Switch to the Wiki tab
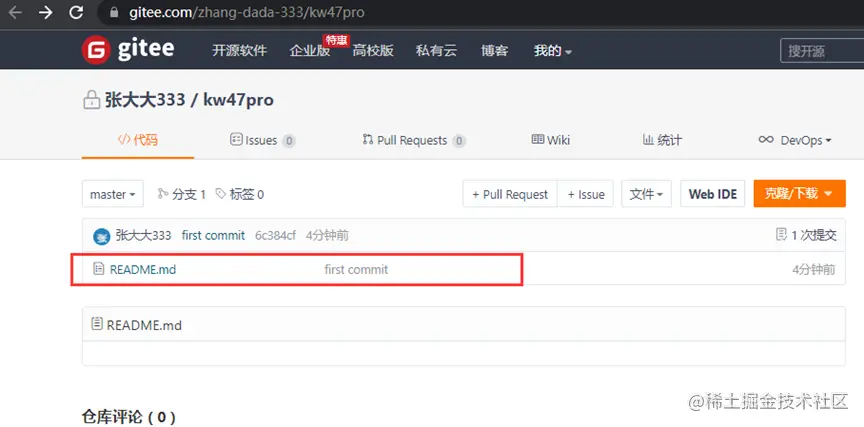The width and height of the screenshot is (864, 427). point(550,140)
